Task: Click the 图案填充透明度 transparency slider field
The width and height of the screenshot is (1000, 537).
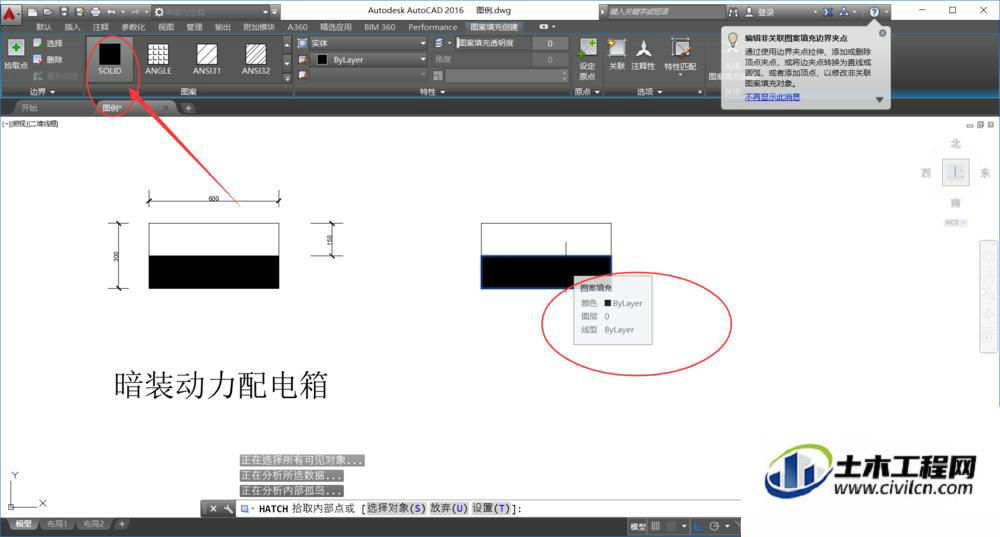Action: (493, 43)
